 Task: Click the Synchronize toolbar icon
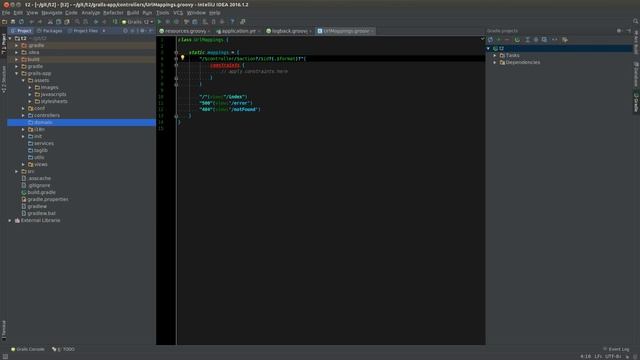21,22
